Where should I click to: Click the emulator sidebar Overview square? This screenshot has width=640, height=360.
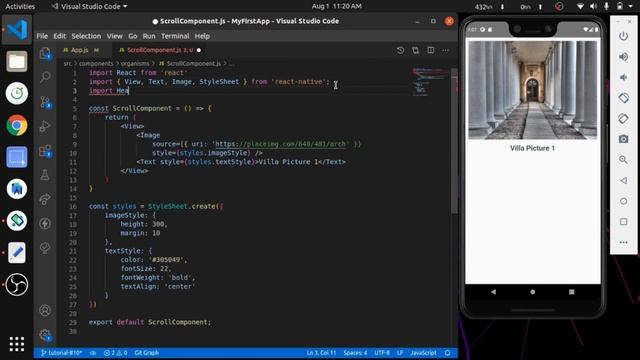pyautogui.click(x=623, y=222)
